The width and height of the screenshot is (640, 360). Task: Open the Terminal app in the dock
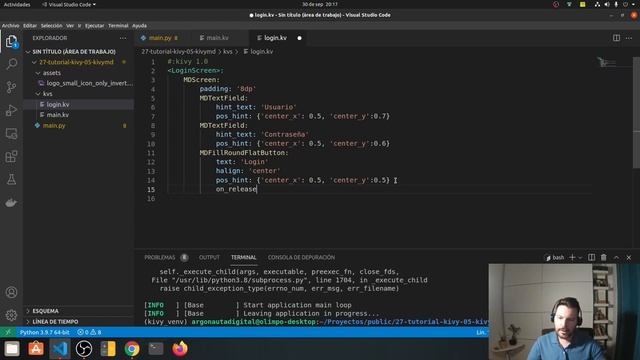point(156,349)
